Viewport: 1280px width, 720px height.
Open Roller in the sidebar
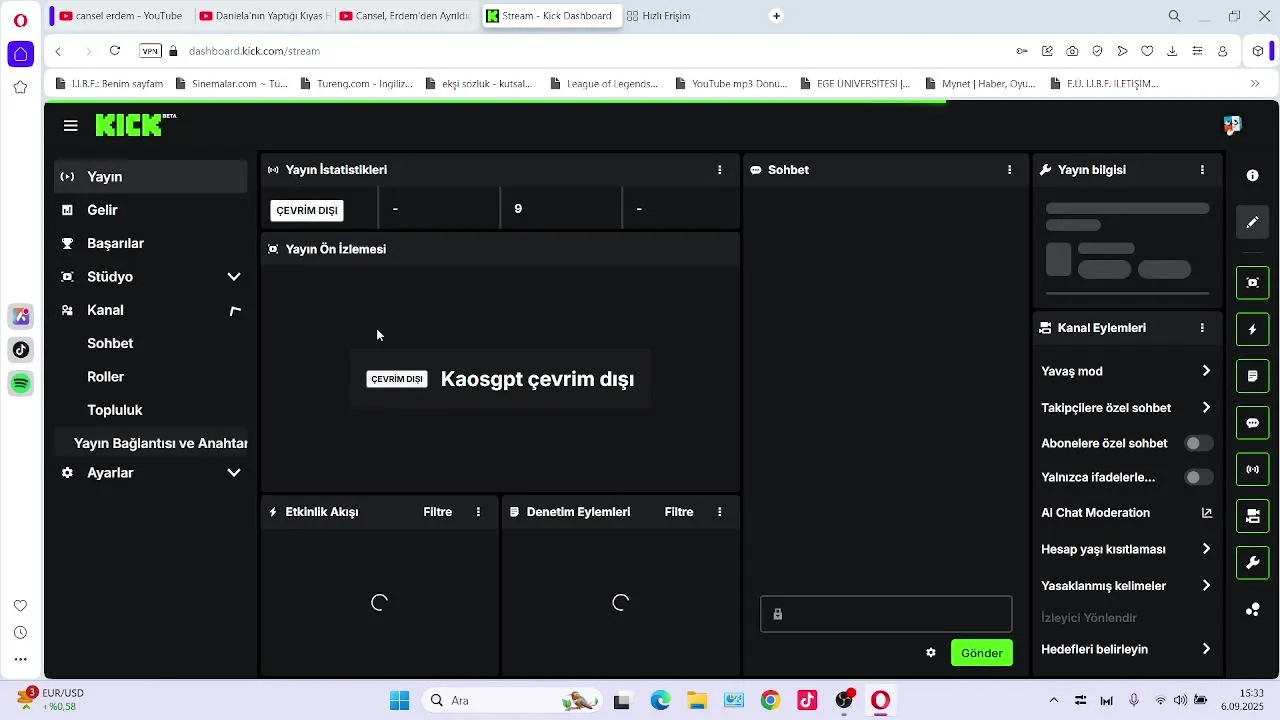[105, 377]
